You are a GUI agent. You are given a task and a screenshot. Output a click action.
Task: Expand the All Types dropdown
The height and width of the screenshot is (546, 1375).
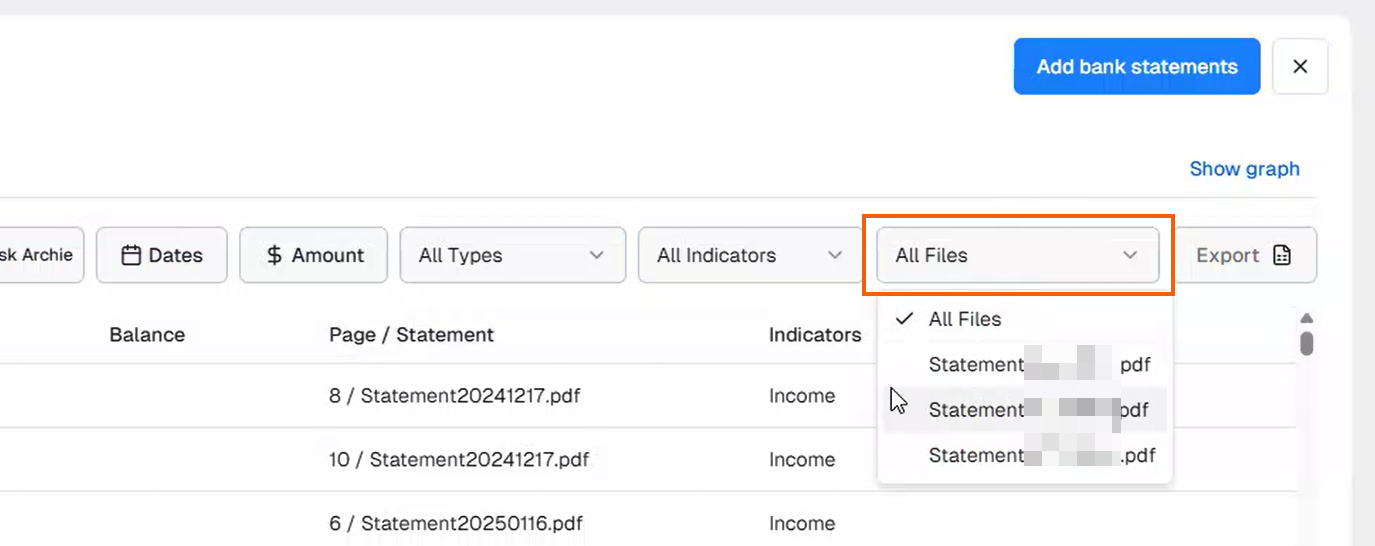(513, 255)
